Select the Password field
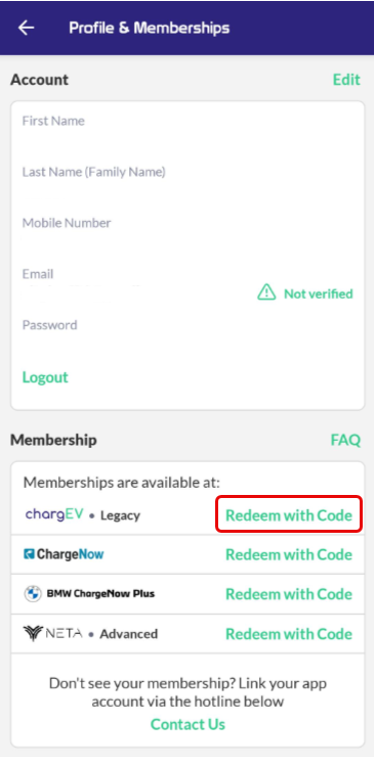 click(188, 333)
